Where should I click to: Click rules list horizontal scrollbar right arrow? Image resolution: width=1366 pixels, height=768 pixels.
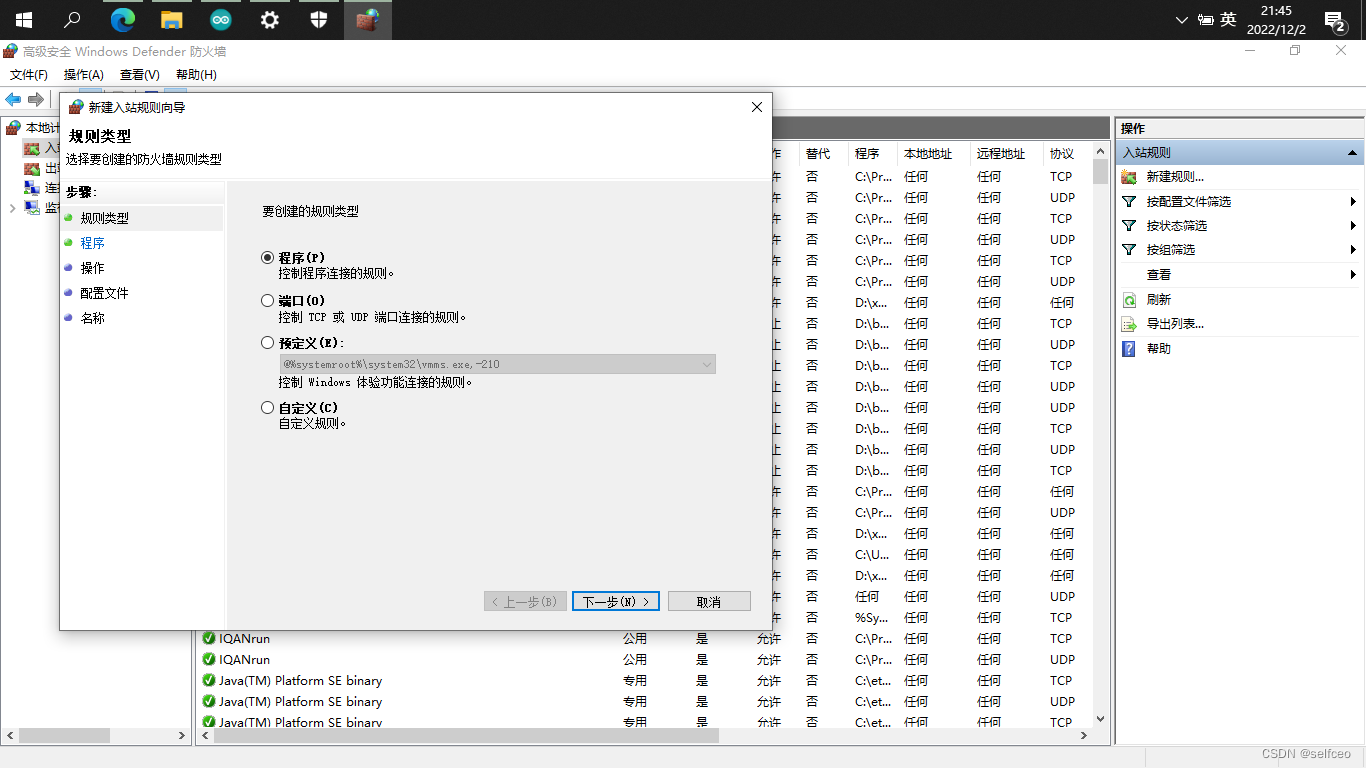1084,735
